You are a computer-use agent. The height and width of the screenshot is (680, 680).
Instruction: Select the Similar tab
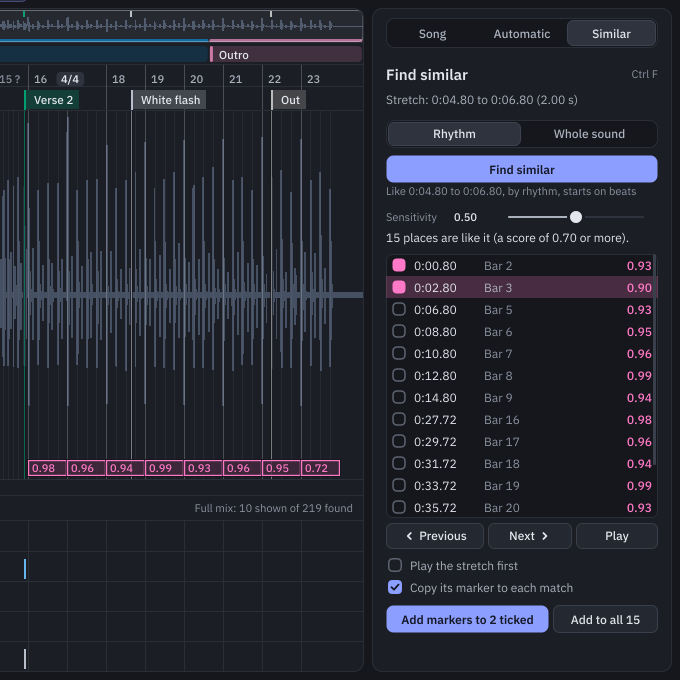(x=611, y=33)
